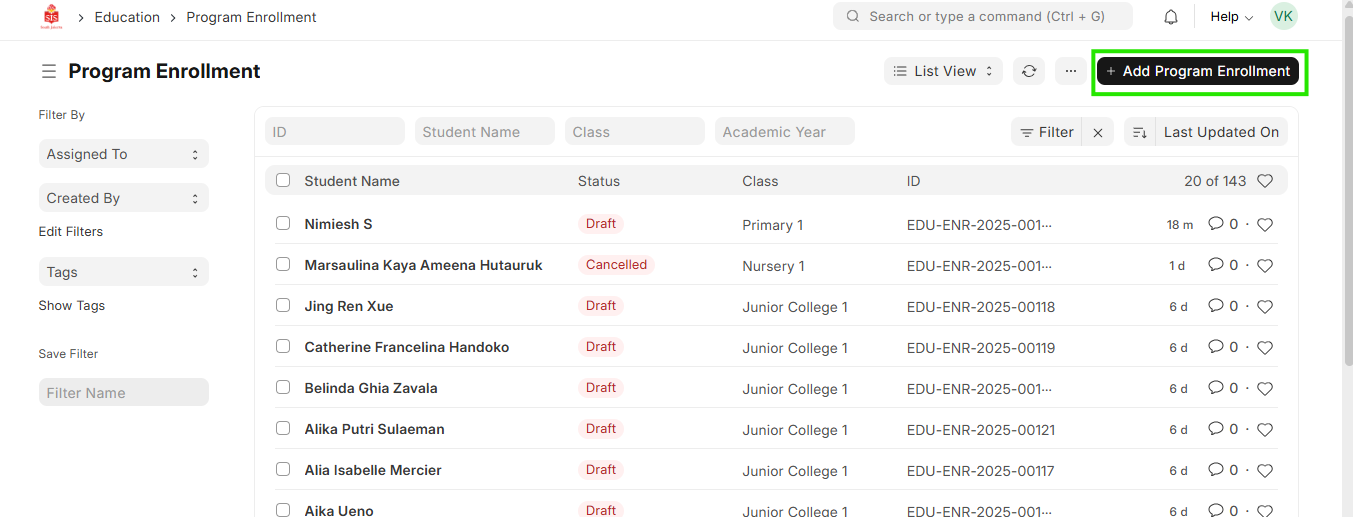Open the three-dots more options menu
The image size is (1353, 517).
(1070, 71)
